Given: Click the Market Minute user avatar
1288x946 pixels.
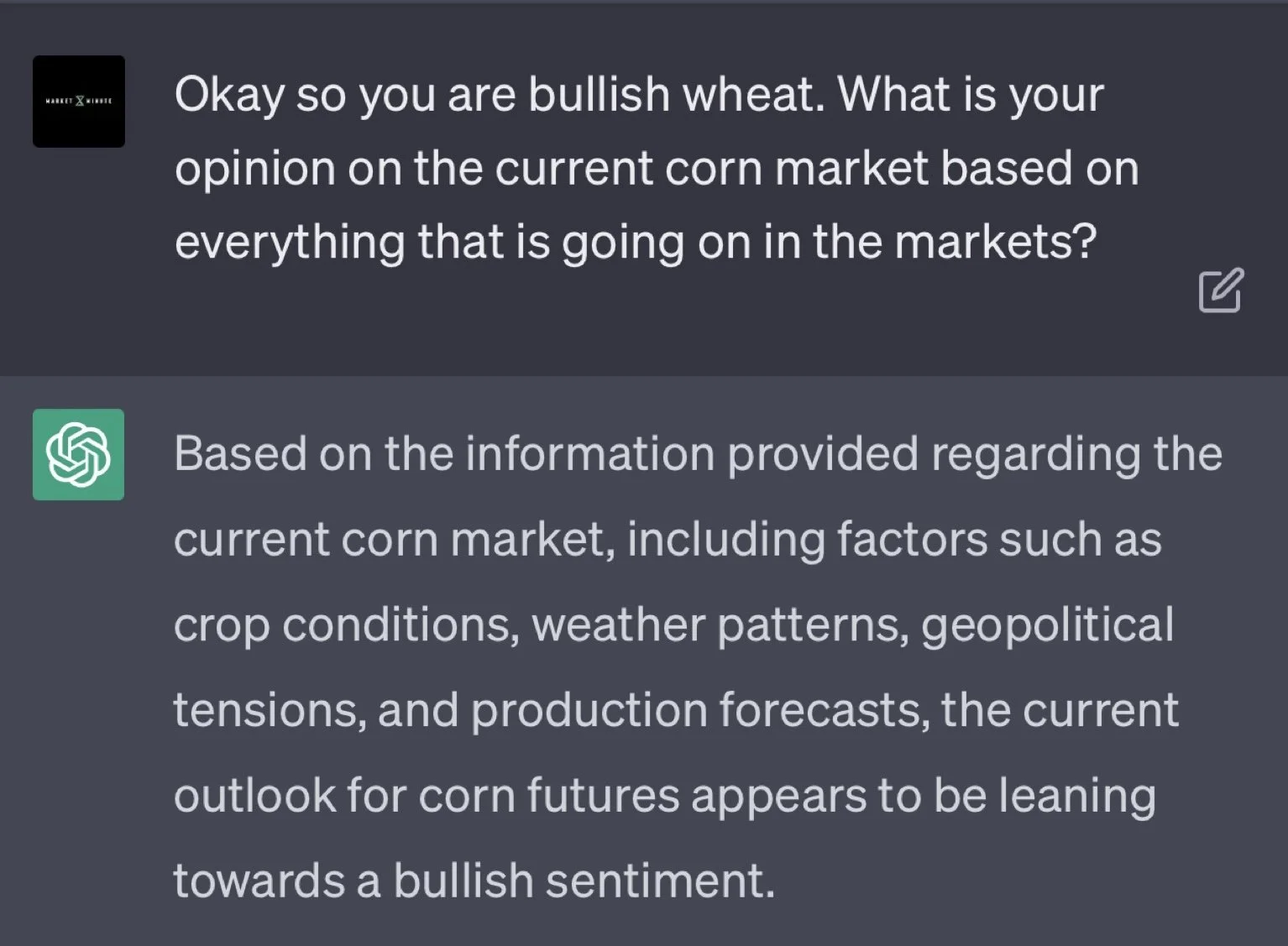Looking at the screenshot, I should [79, 102].
